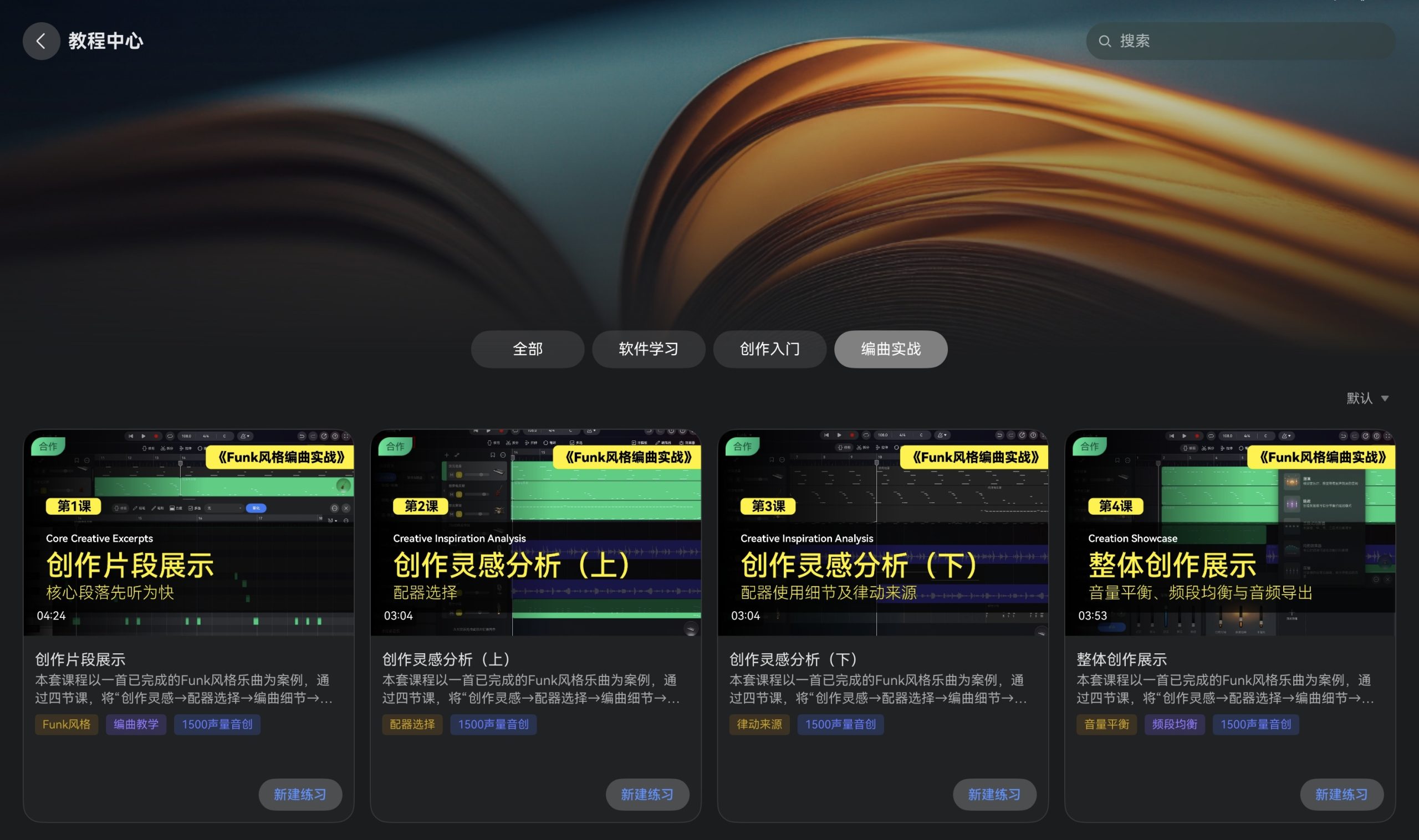
Task: Click the 合作 badge on the first card
Action: tap(48, 446)
